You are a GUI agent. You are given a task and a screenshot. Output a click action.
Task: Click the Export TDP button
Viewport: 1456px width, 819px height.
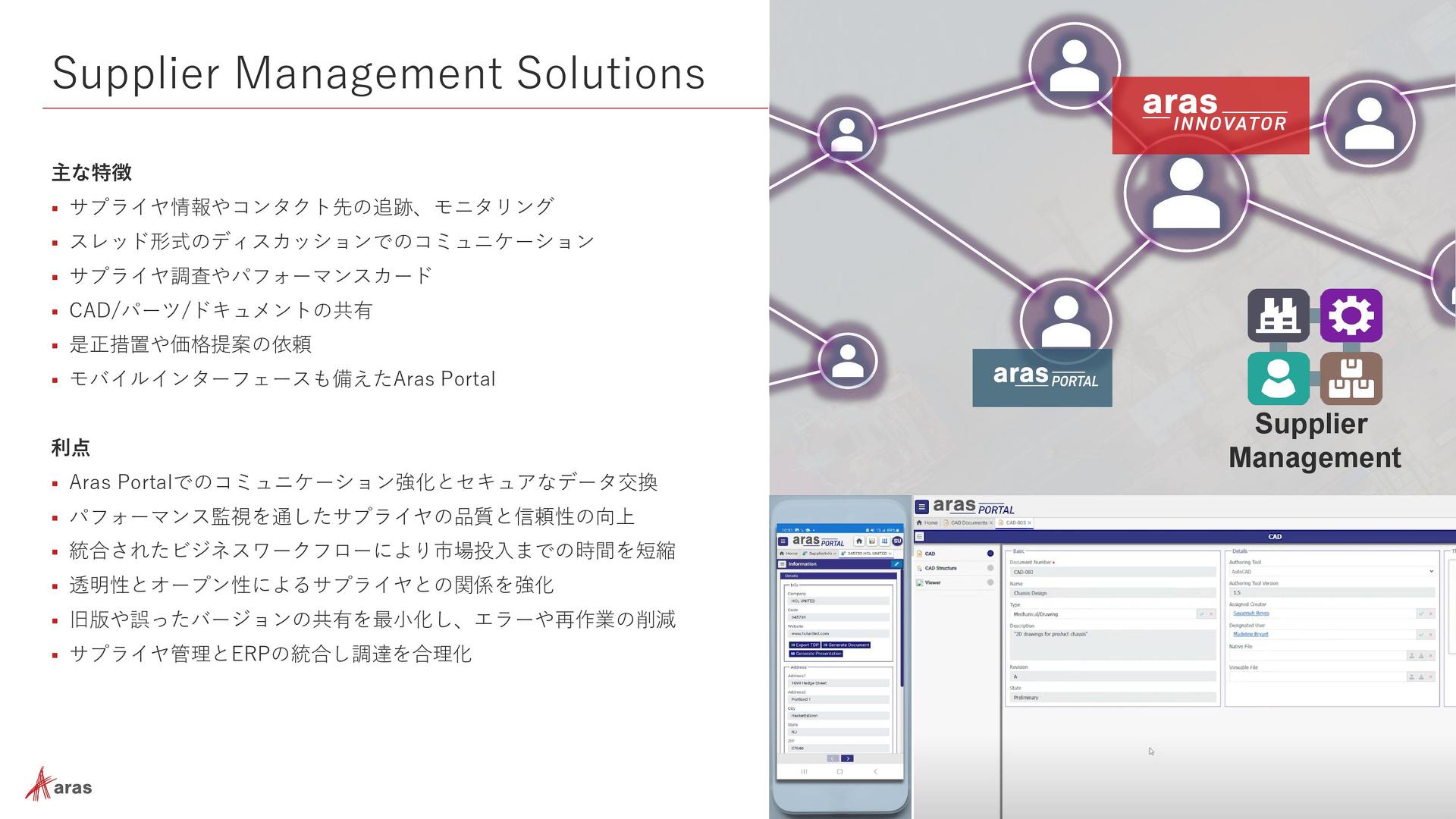click(805, 645)
